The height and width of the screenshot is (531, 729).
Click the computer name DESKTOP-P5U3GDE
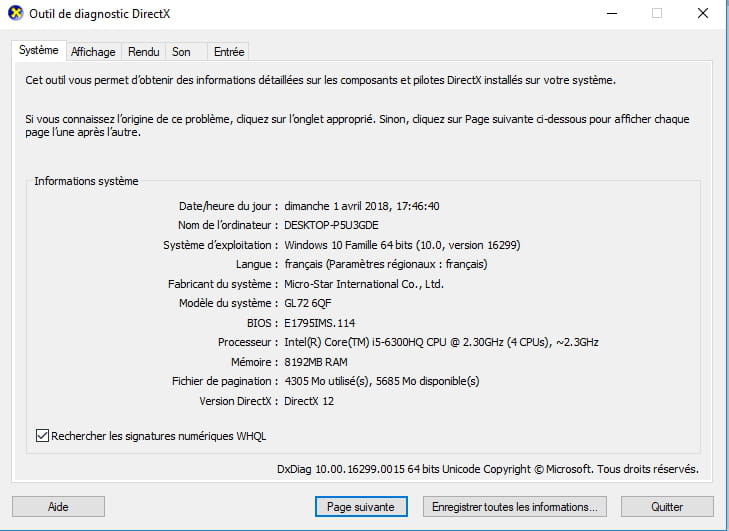coord(331,225)
